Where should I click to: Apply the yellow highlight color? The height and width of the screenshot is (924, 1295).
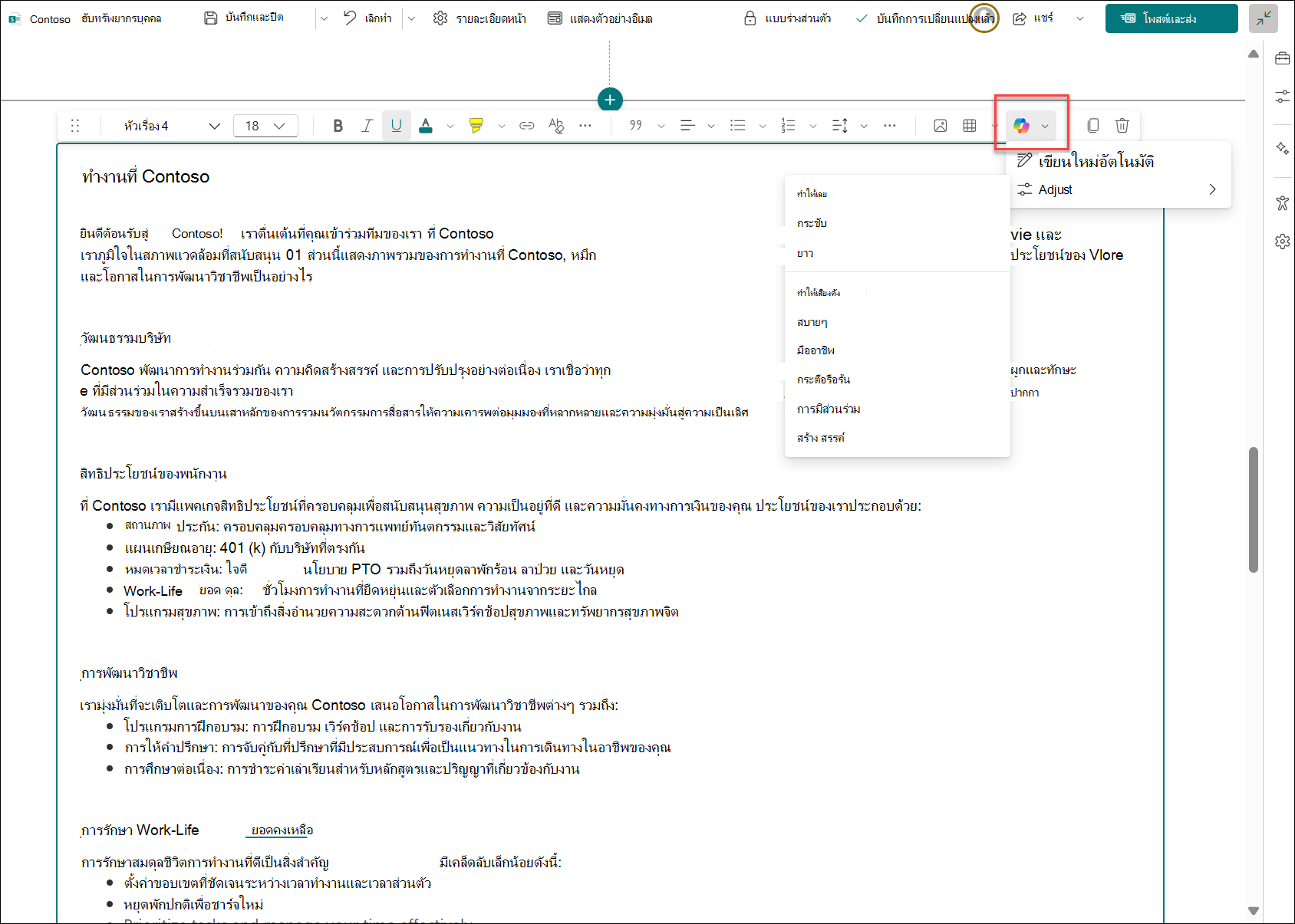click(x=476, y=126)
